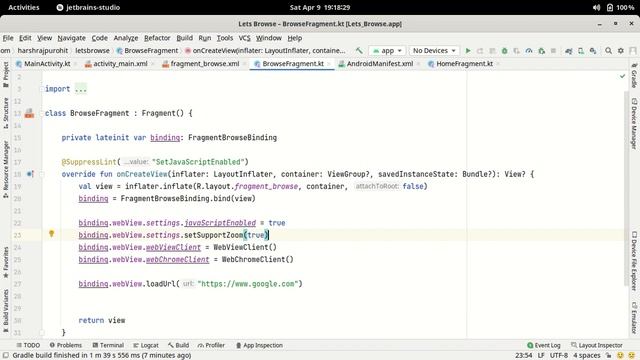
Task: Click the account avatar icon in toolbar
Action: click(x=633, y=51)
